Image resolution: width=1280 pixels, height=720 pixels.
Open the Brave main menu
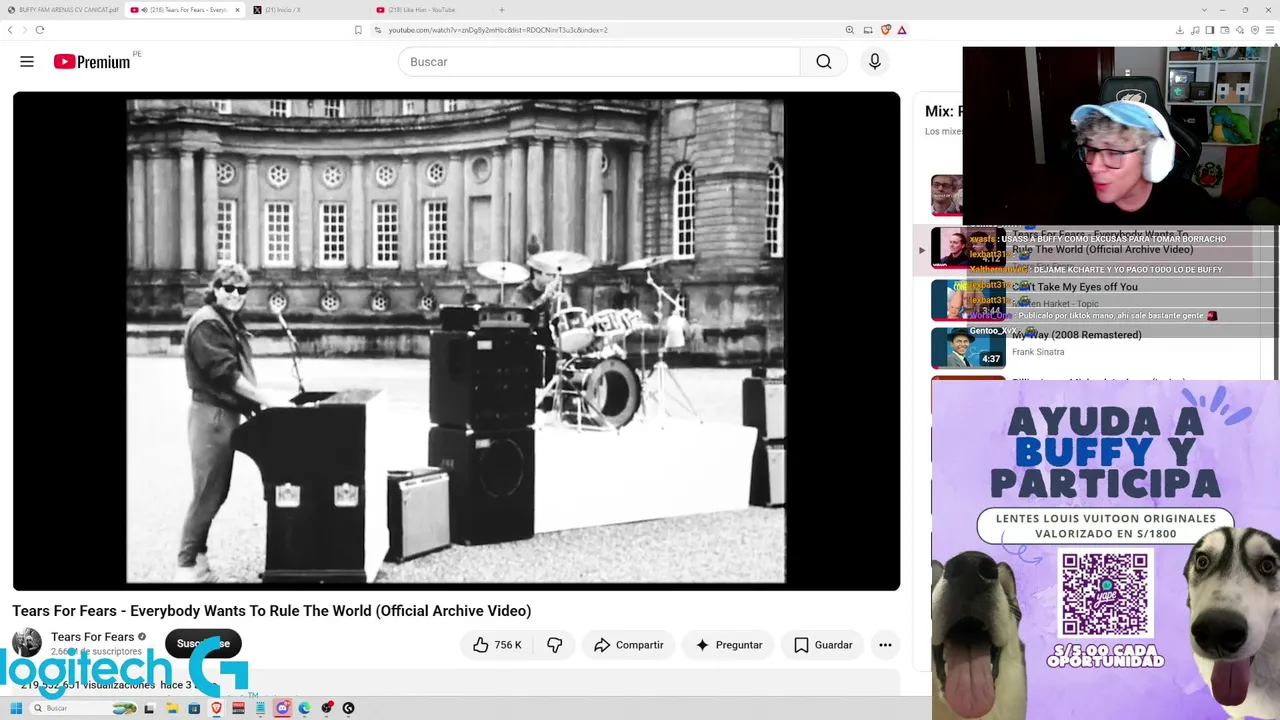[x=1271, y=30]
